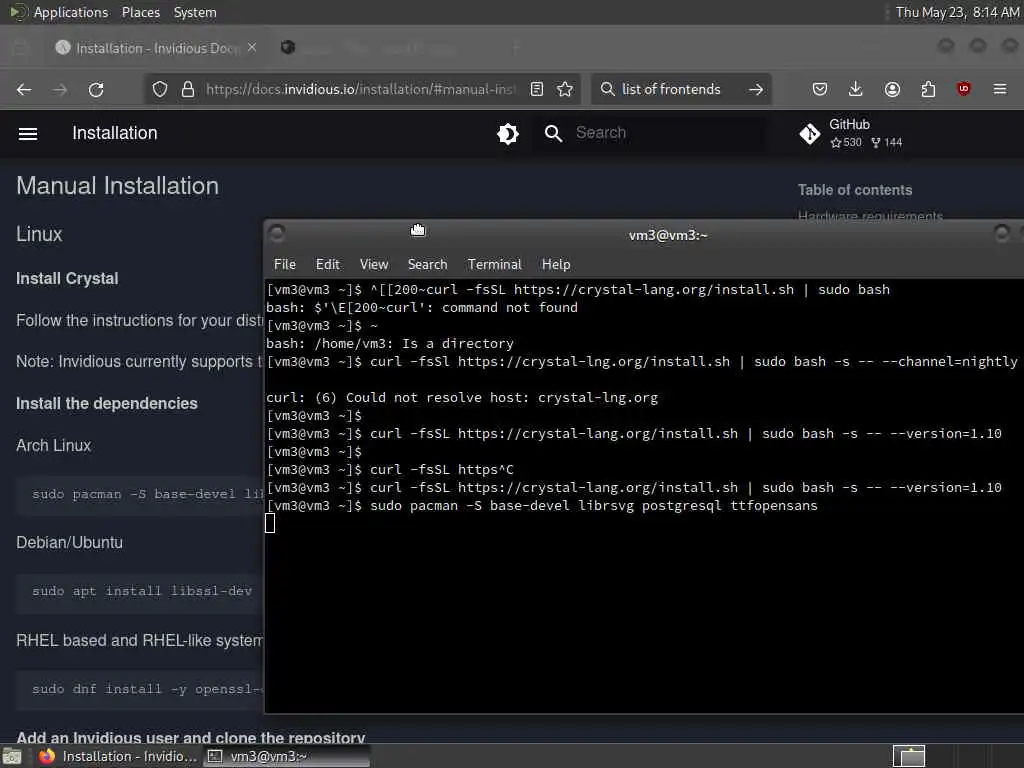
Task: Show site security lock information
Action: click(x=188, y=89)
